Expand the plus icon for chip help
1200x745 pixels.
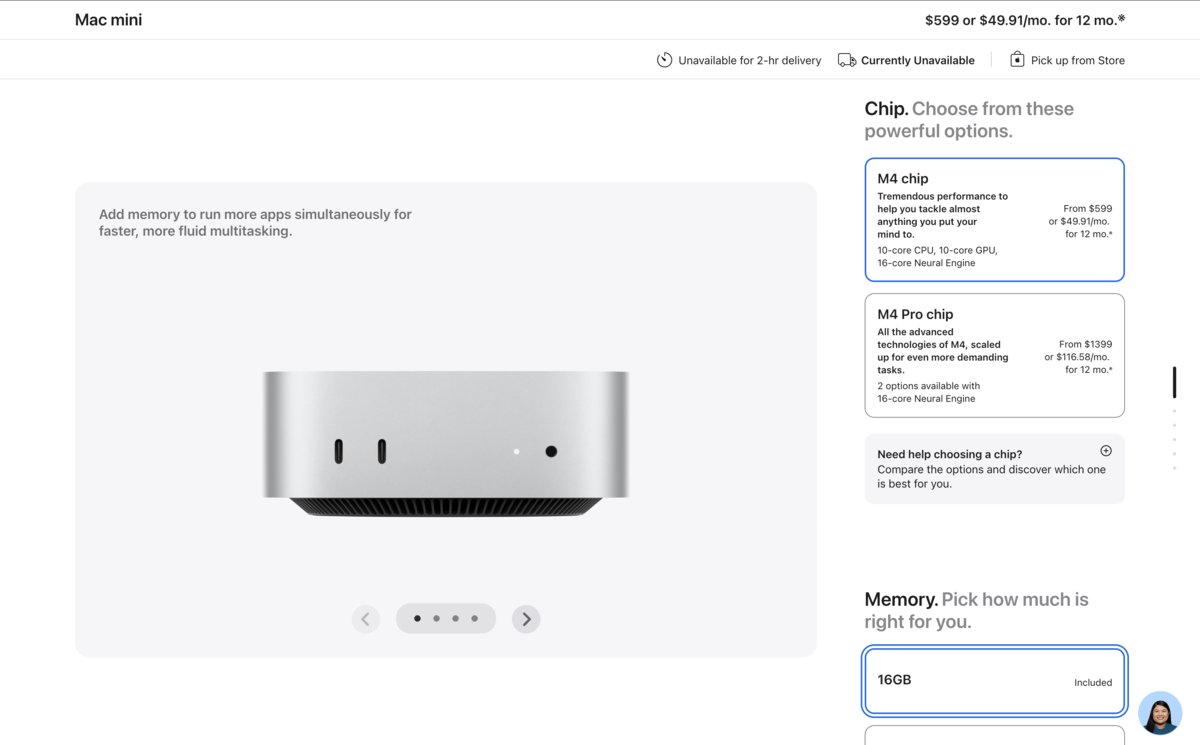(1105, 451)
